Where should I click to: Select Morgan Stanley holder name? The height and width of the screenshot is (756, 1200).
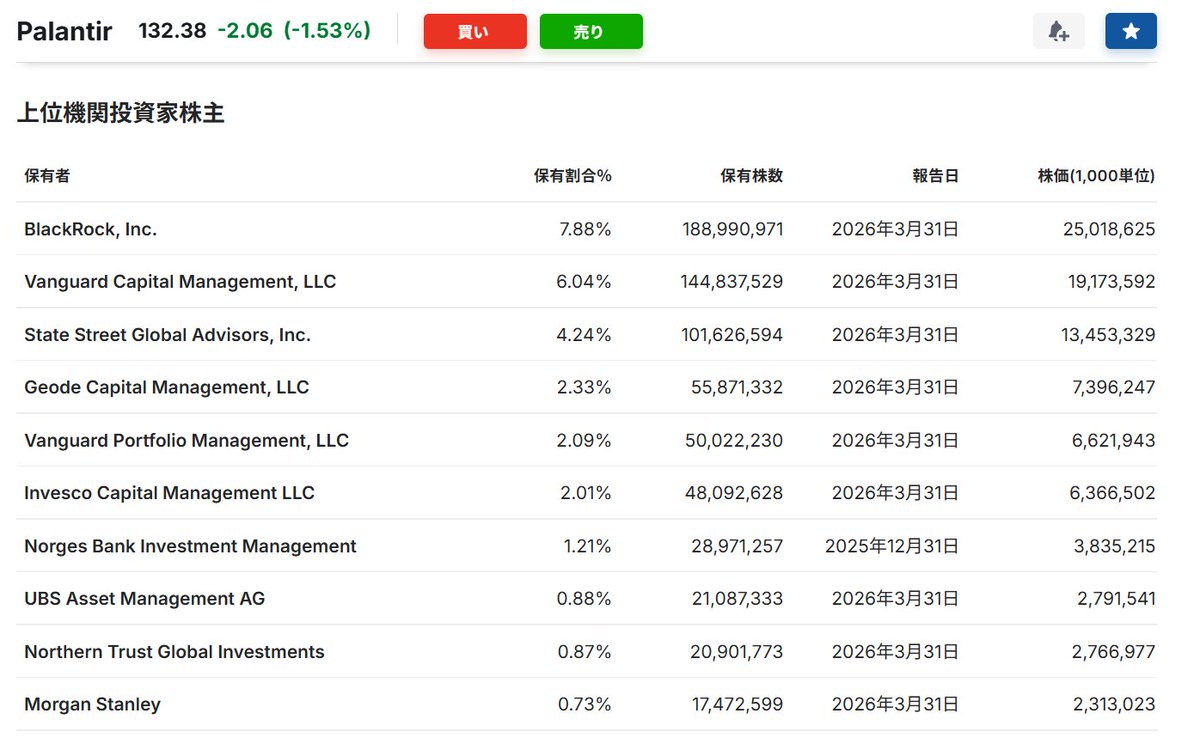click(93, 705)
